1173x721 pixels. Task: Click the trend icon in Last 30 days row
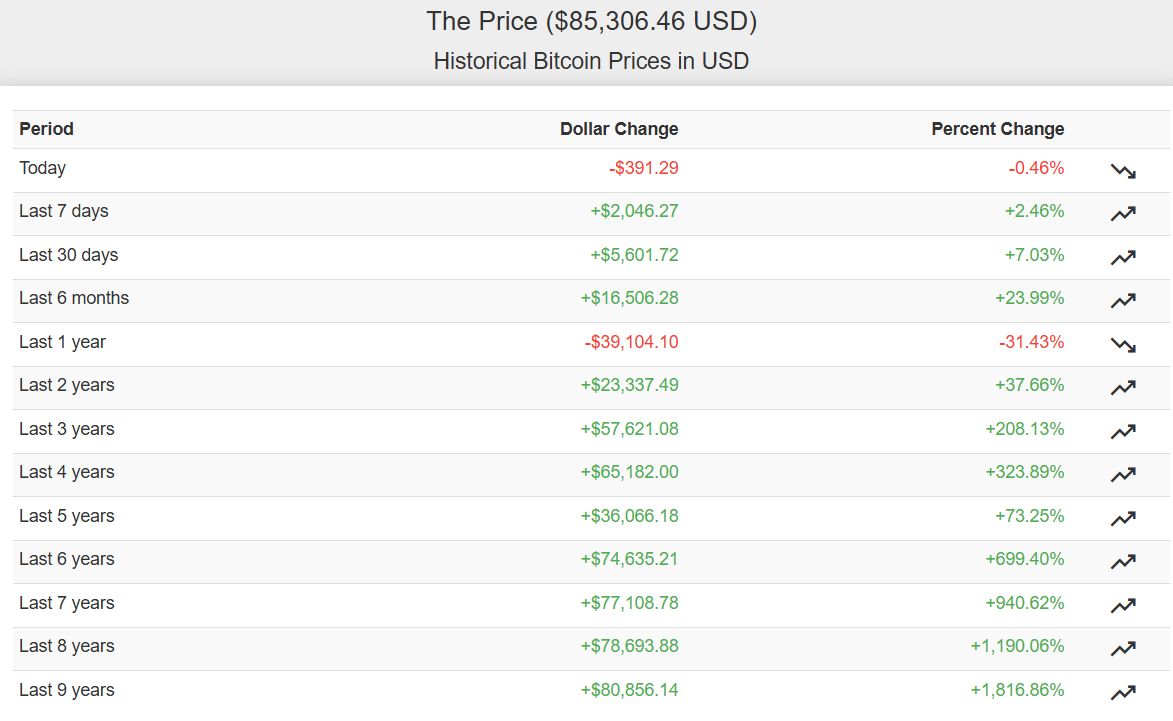[1123, 257]
